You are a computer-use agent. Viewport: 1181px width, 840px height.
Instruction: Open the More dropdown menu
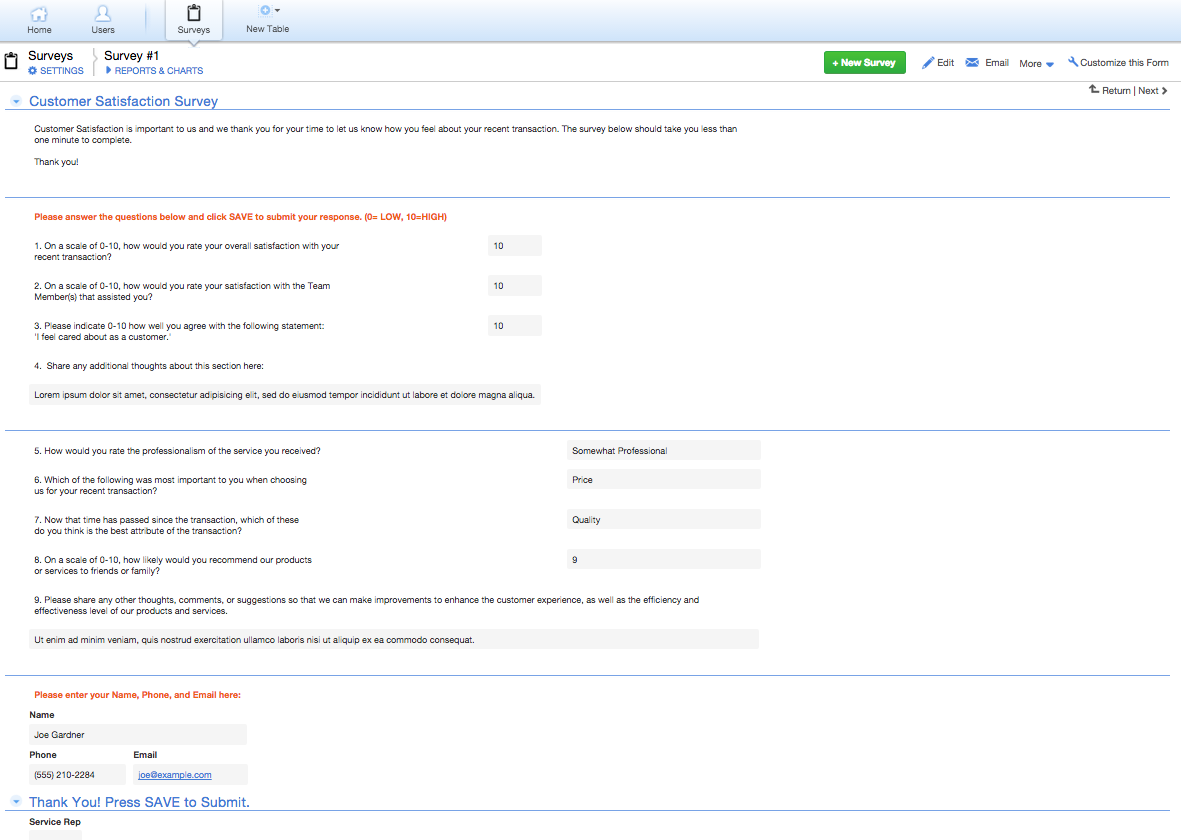coord(1036,63)
